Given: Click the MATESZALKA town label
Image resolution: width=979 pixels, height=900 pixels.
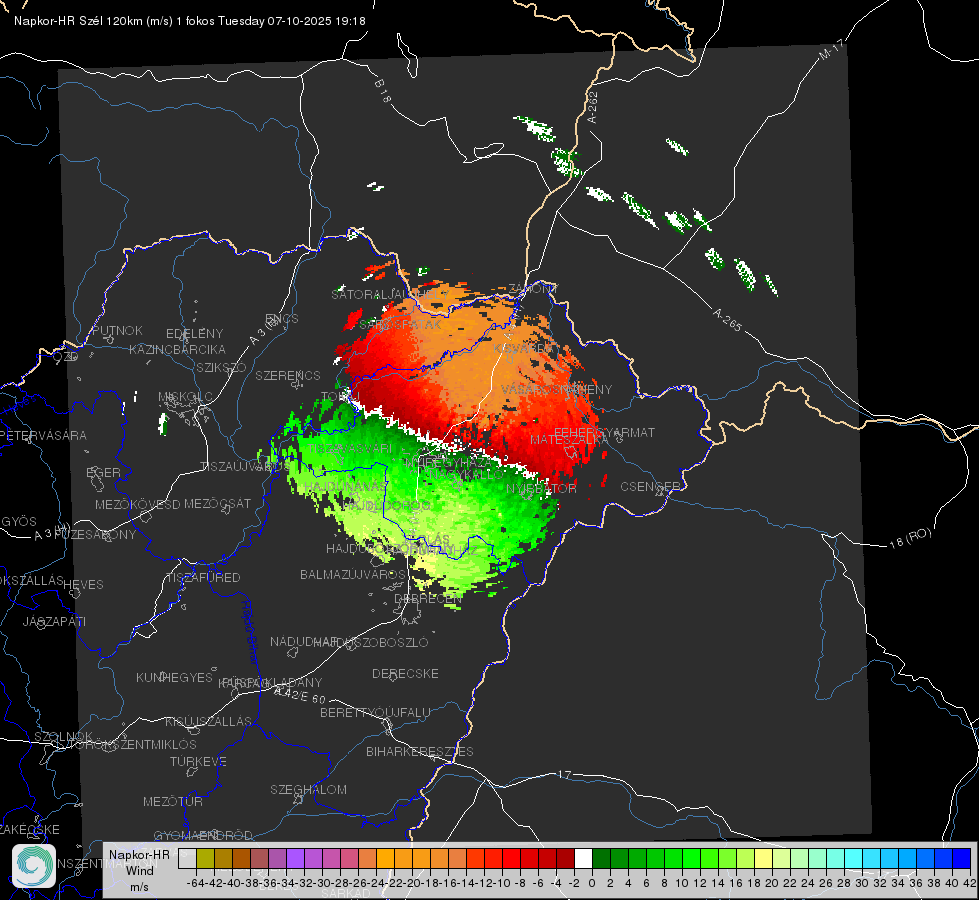Looking at the screenshot, I should pos(569,440).
